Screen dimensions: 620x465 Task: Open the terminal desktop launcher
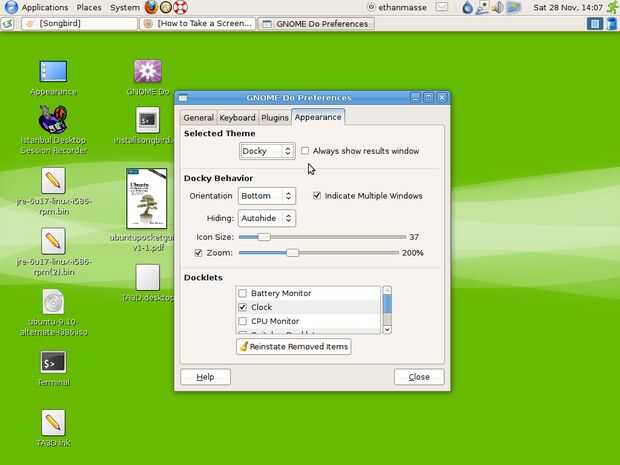pyautogui.click(x=53, y=362)
